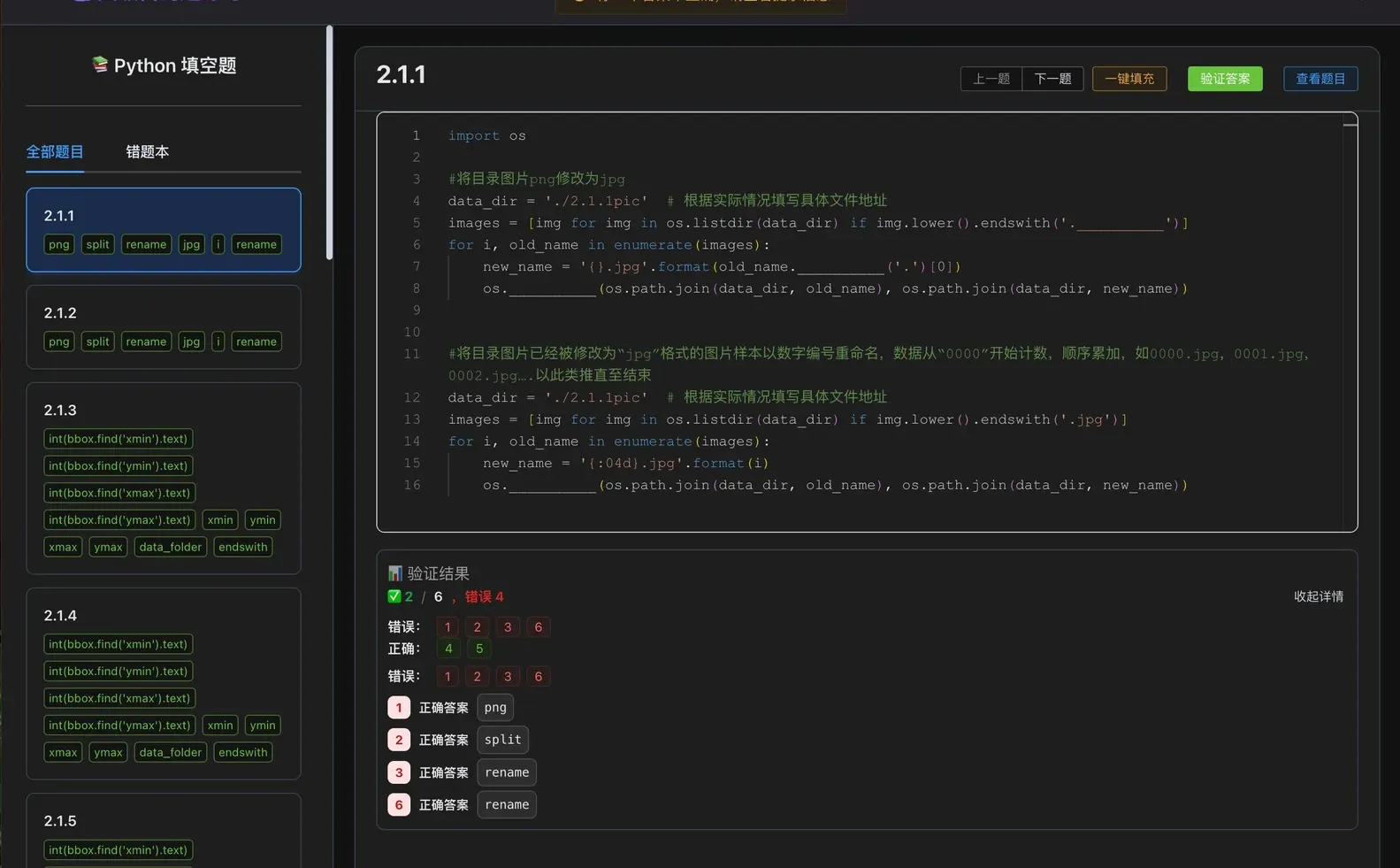This screenshot has width=1400, height=868.
Task: Click the red 错误 4 count text
Action: (485, 596)
